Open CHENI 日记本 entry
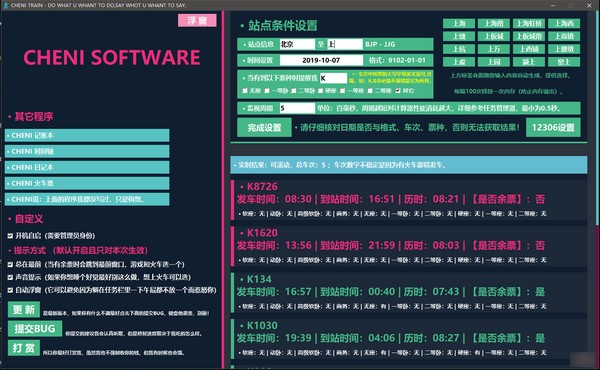600x370 pixels. 87,168
